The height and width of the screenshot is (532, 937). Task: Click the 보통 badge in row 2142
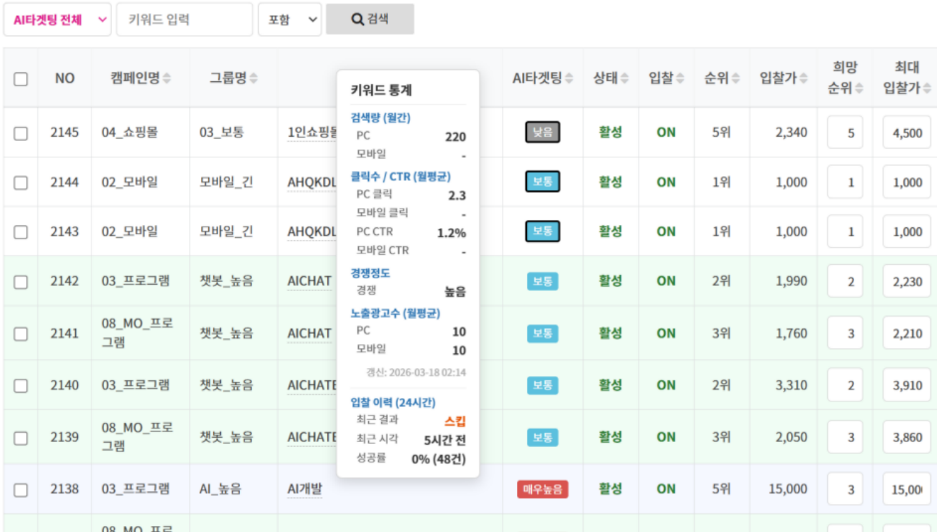coord(543,281)
